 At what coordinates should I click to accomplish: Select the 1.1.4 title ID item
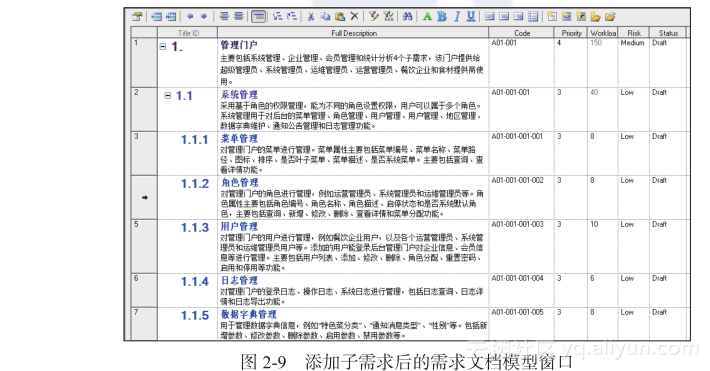point(195,281)
